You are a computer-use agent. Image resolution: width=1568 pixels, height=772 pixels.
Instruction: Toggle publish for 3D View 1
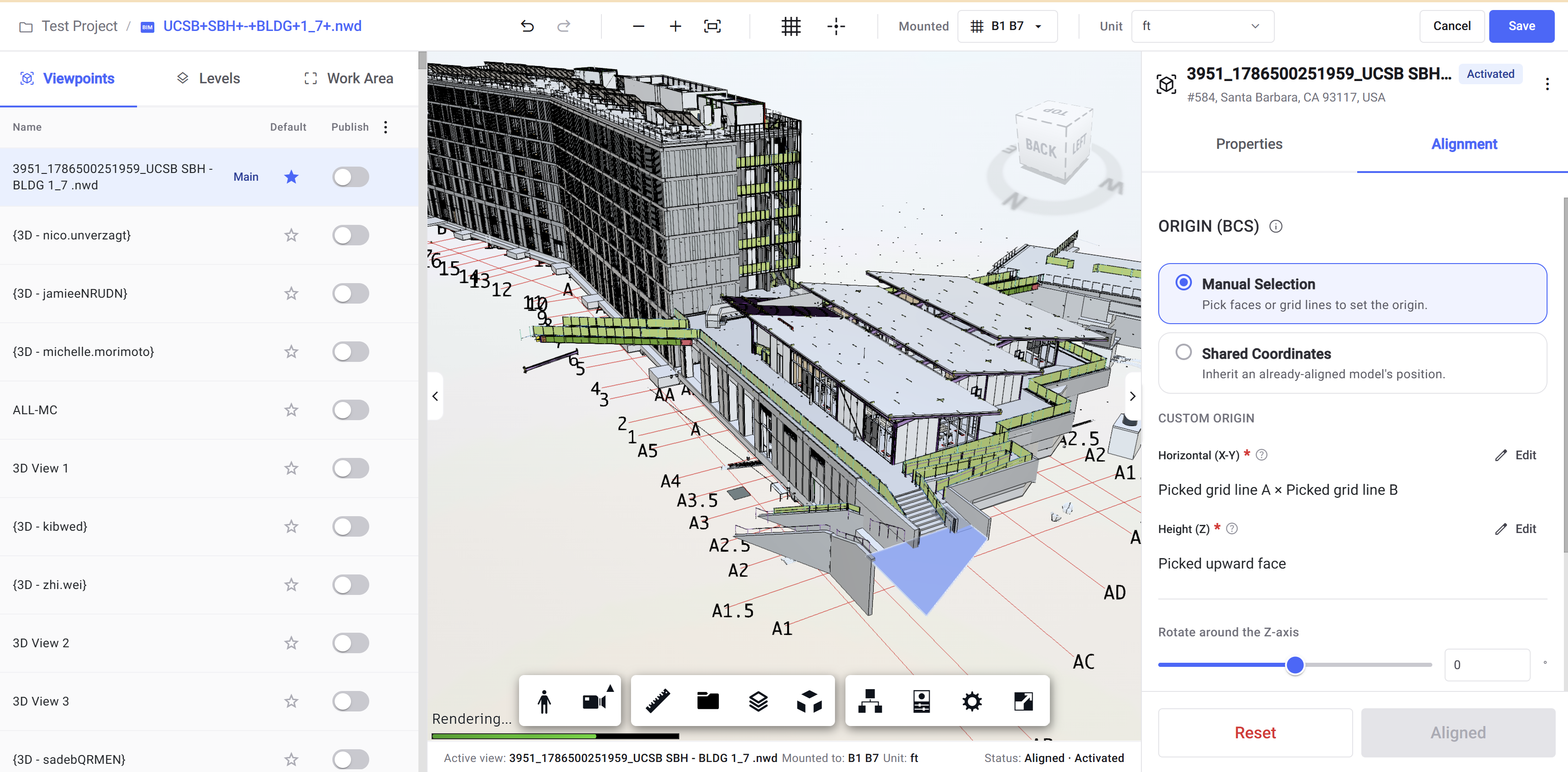coord(351,468)
